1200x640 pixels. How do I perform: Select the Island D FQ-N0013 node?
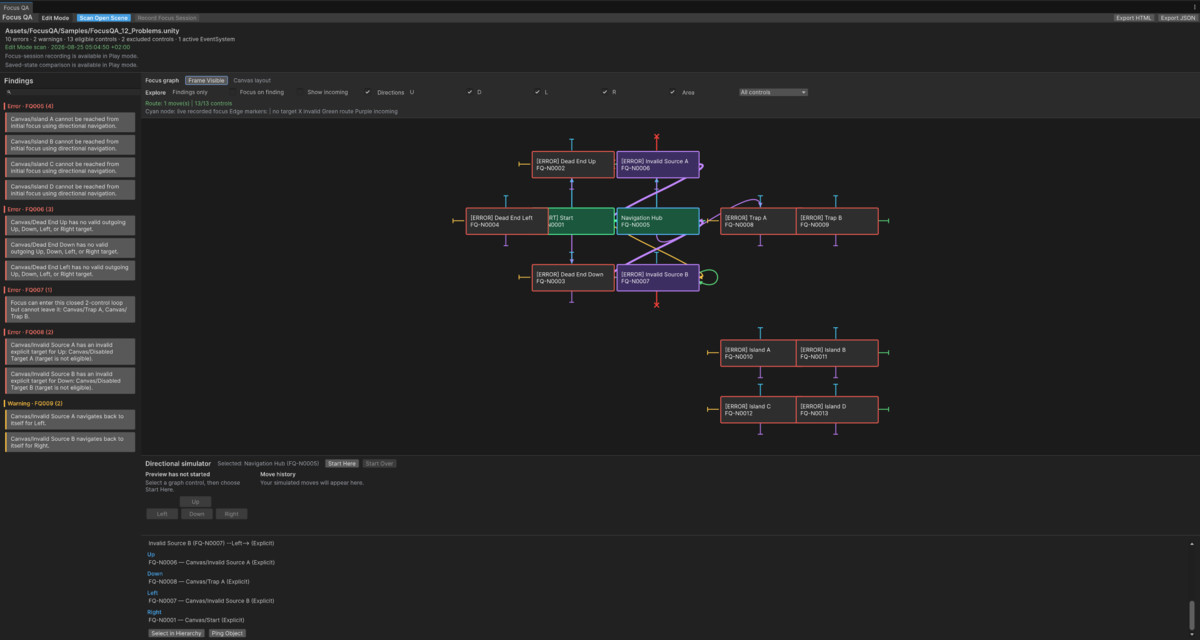(x=837, y=410)
